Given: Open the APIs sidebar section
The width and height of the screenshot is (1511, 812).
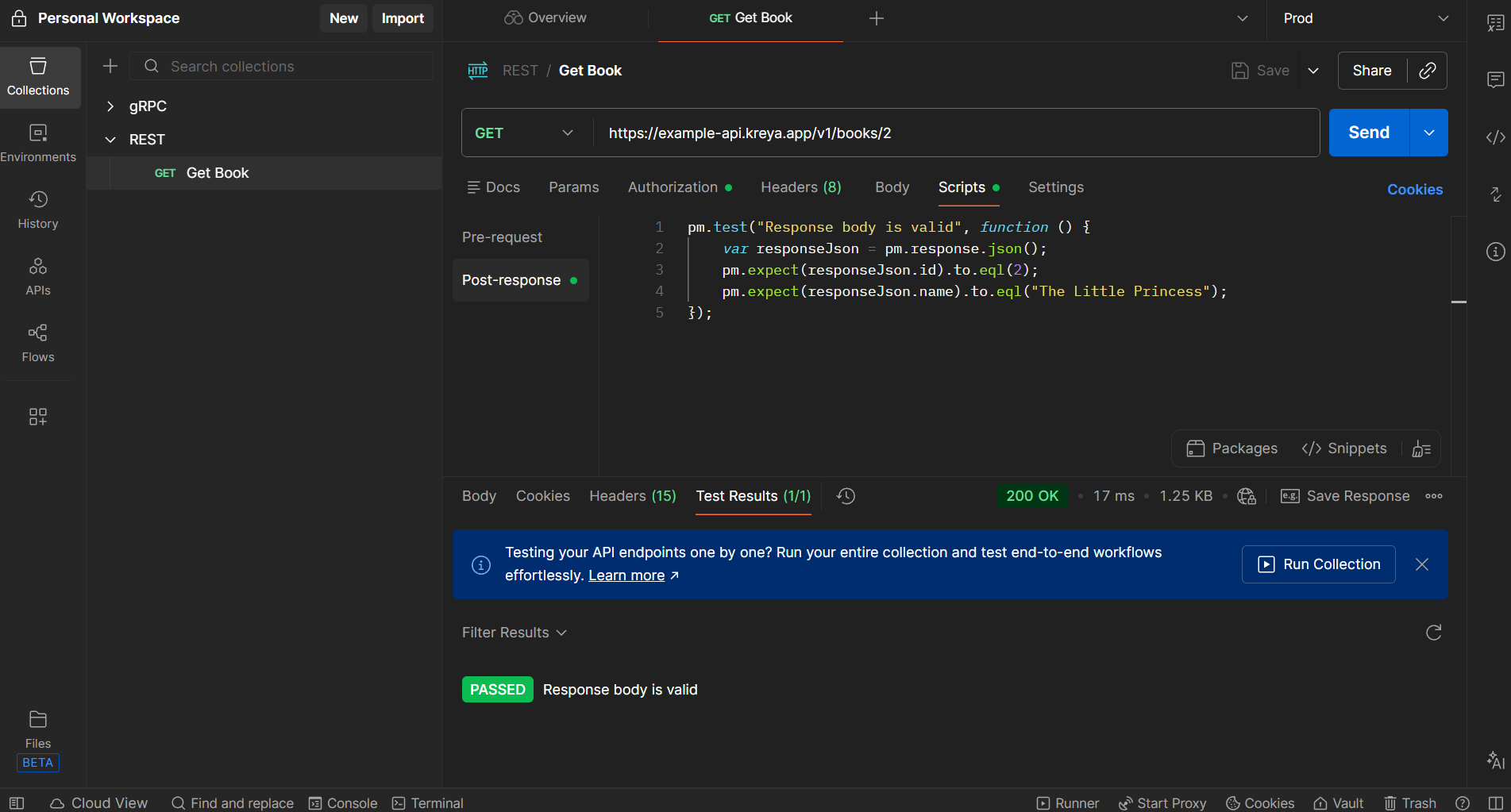Looking at the screenshot, I should [38, 276].
